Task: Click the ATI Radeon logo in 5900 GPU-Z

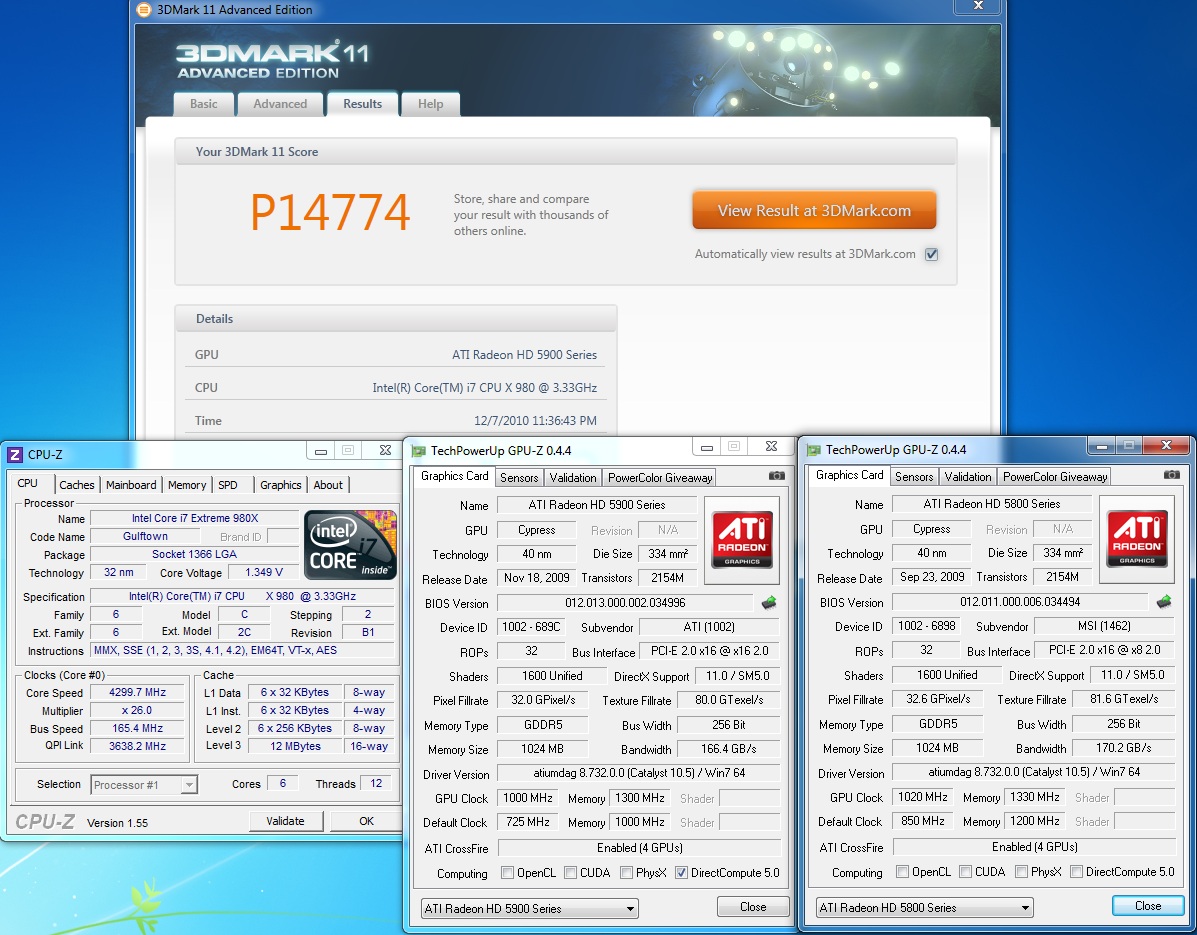Action: point(742,540)
